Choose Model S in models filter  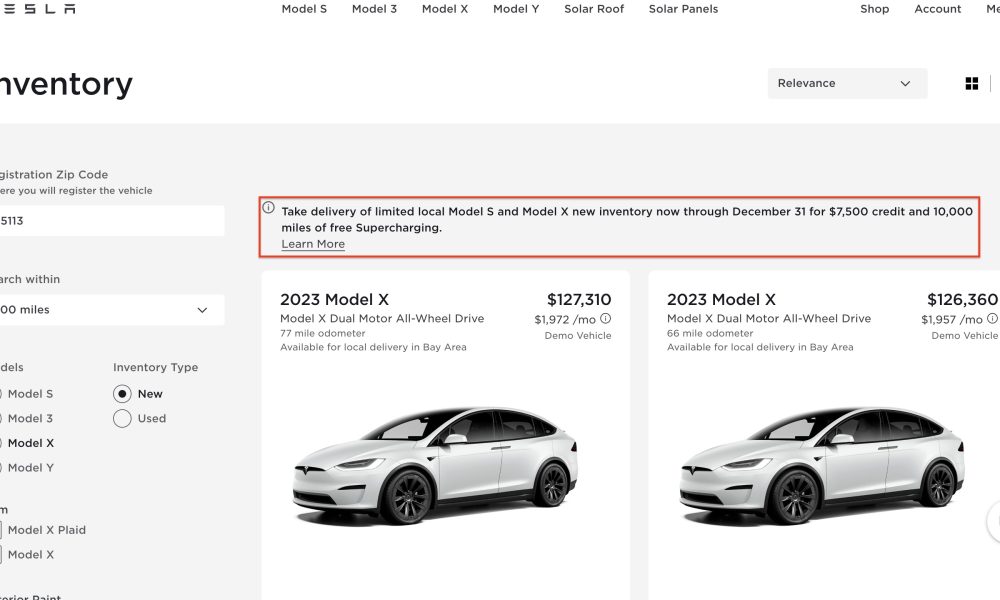[x=30, y=394]
